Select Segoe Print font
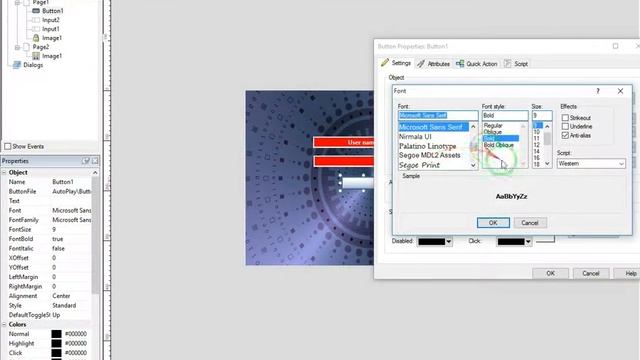The height and width of the screenshot is (360, 640). click(419, 165)
